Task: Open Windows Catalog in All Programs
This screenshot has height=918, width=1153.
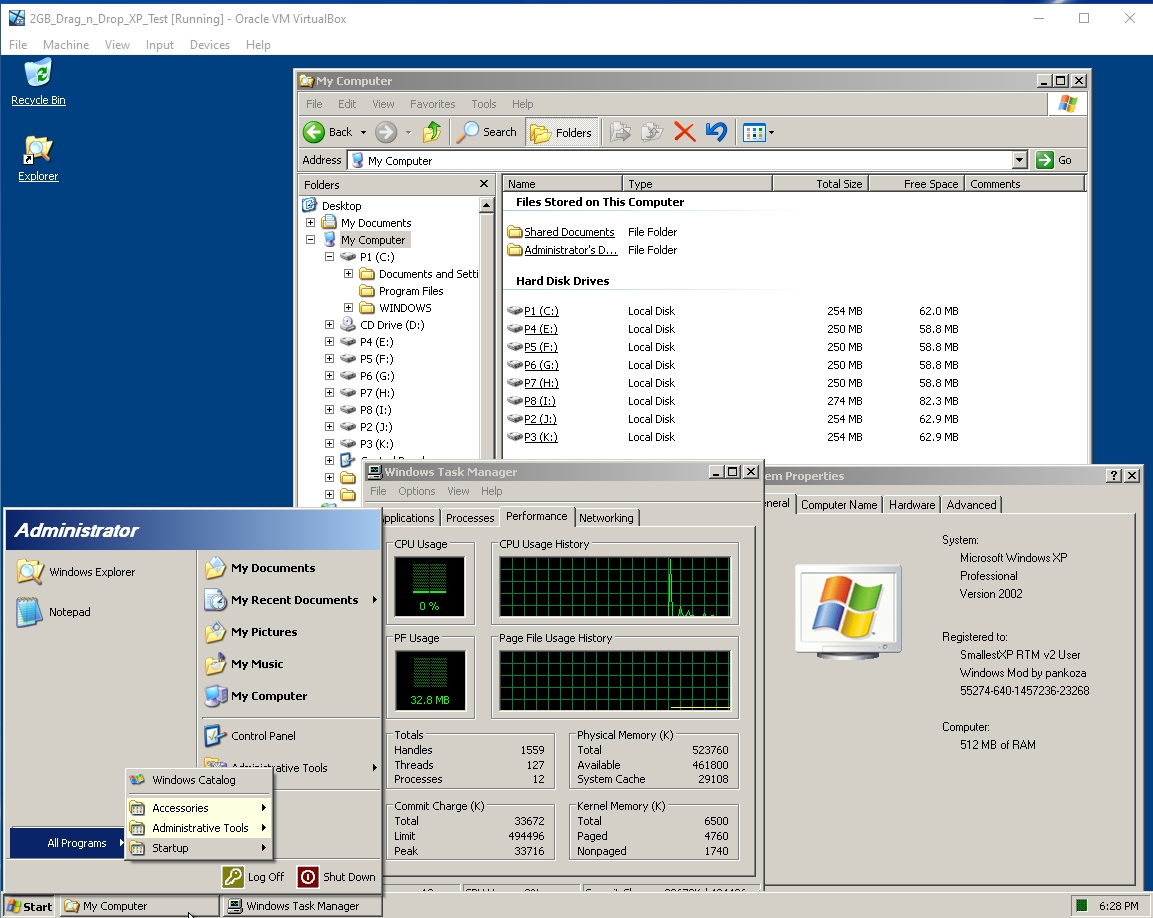Action: [199, 780]
